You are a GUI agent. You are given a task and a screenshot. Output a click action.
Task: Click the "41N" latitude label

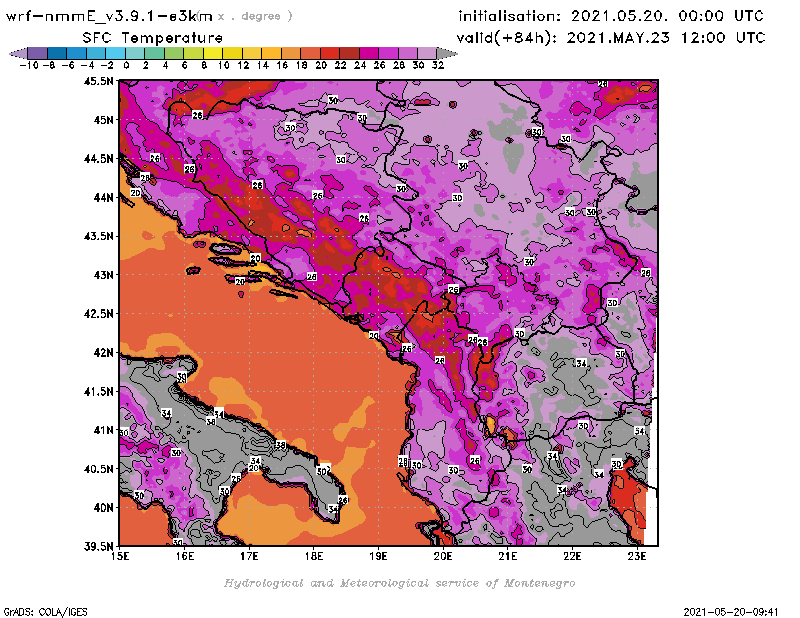[x=104, y=430]
